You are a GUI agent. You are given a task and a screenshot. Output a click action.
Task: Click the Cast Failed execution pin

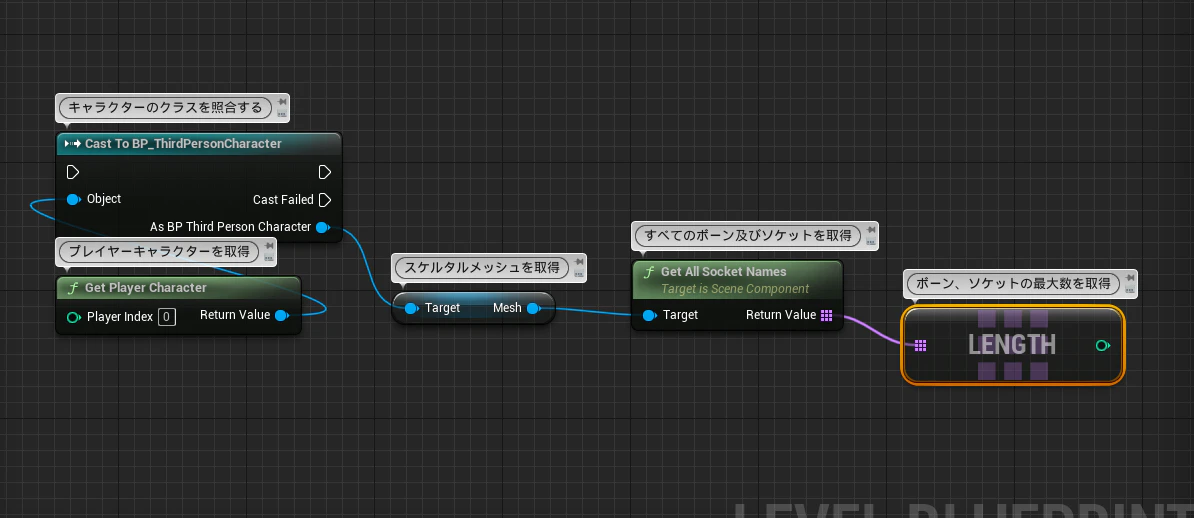324,200
